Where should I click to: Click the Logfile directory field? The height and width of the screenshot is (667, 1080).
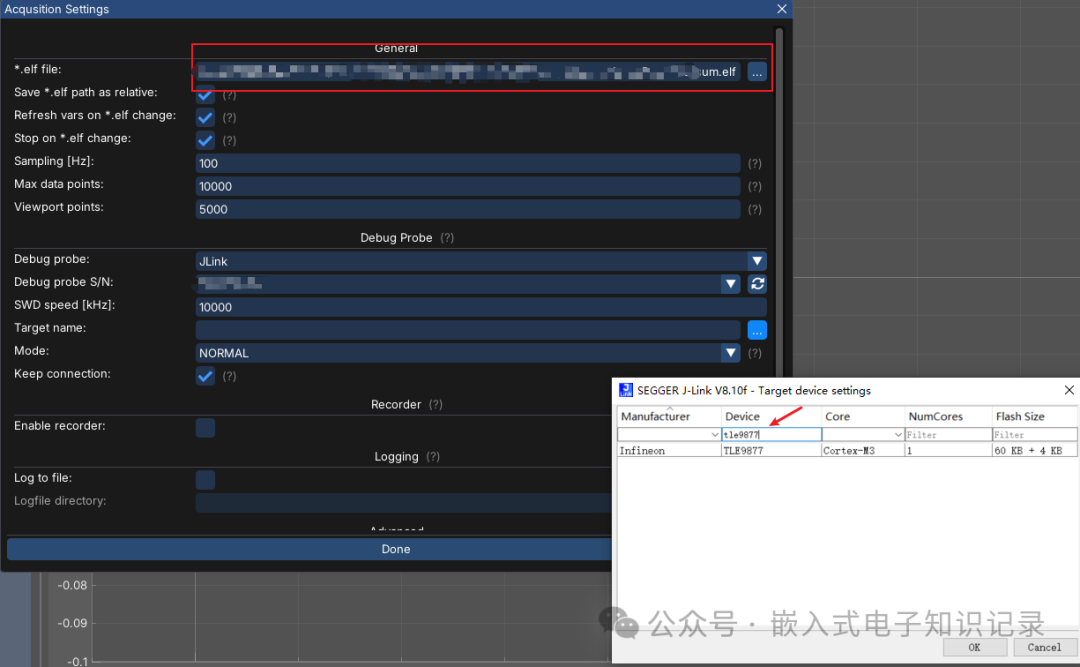[x=404, y=503]
